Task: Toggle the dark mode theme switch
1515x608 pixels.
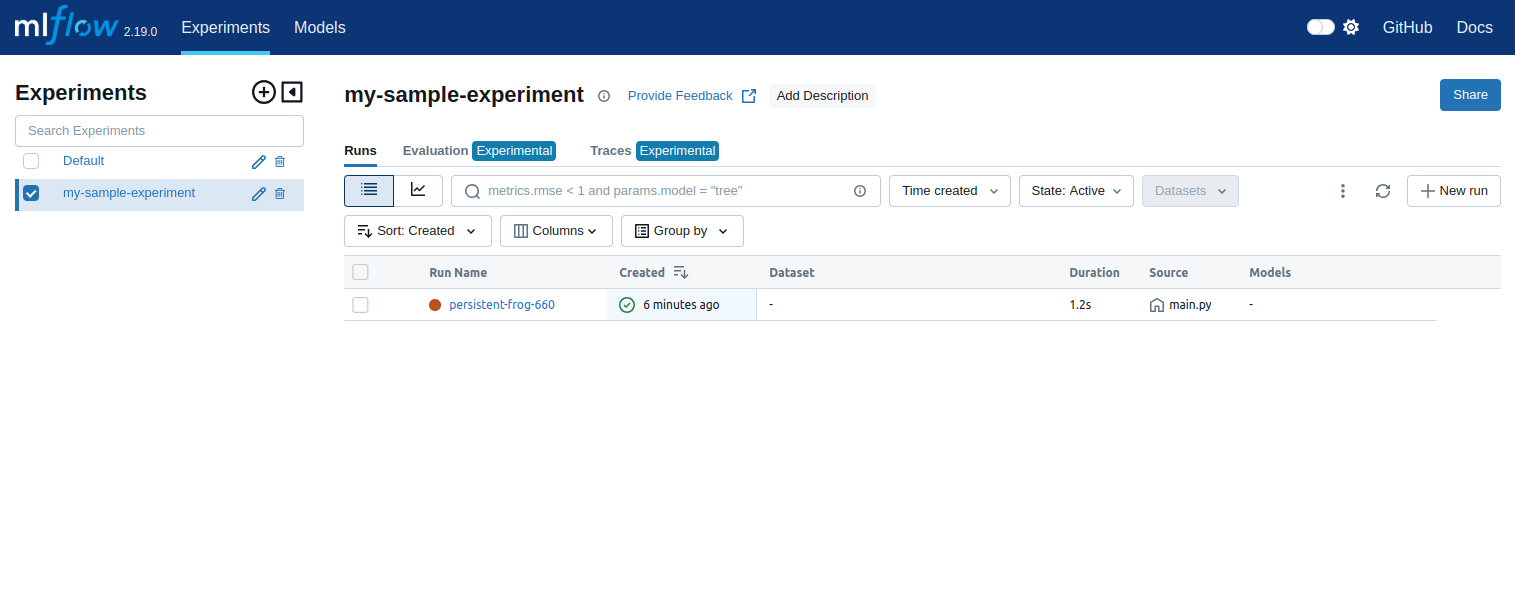Action: click(x=1321, y=27)
